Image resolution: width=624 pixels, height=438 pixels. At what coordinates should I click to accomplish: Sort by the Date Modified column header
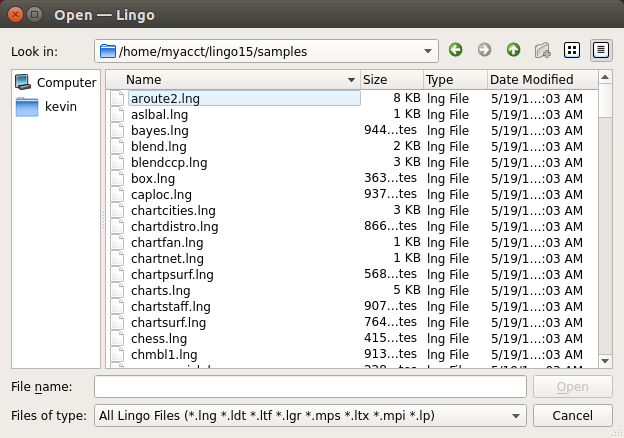543,80
